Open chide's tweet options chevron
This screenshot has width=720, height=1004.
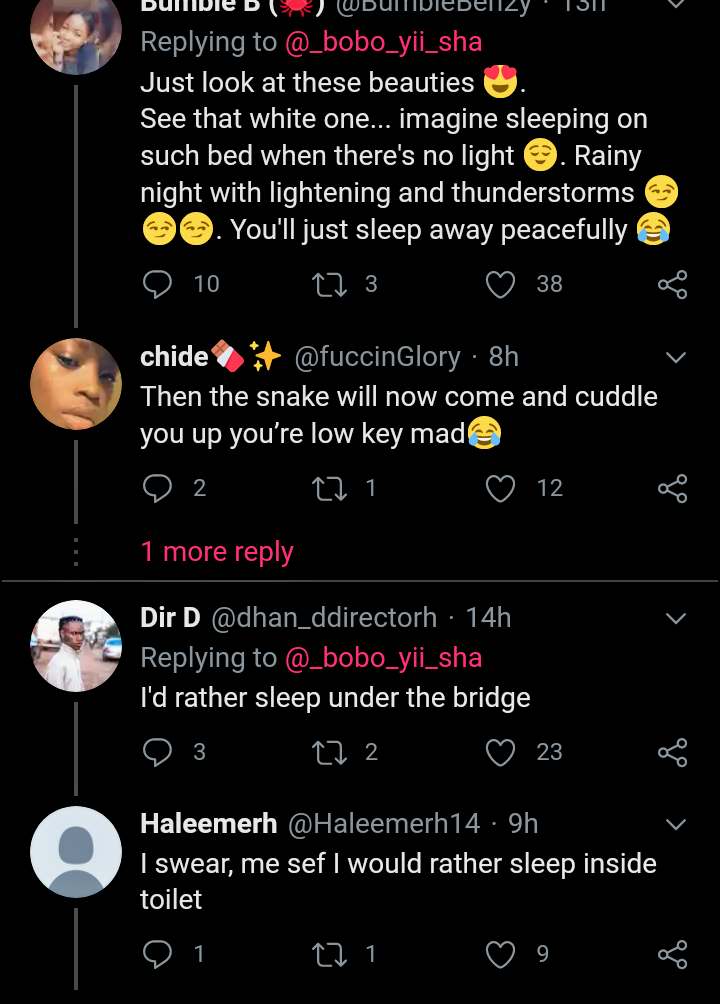[x=676, y=358]
